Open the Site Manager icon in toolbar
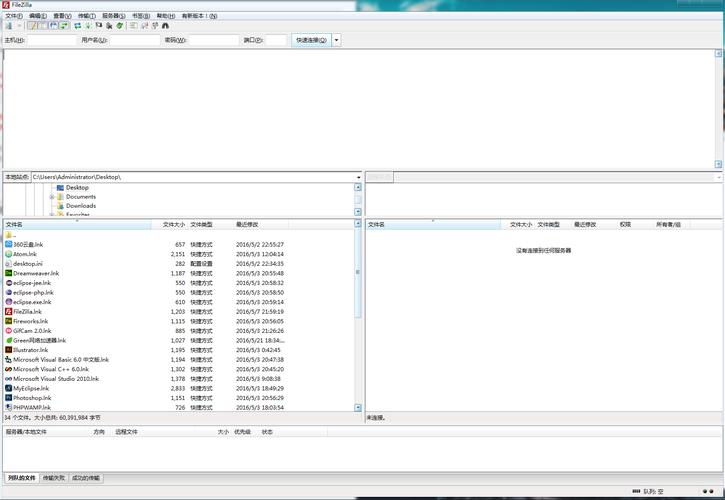Viewport: 725px width, 500px height. (x=9, y=26)
